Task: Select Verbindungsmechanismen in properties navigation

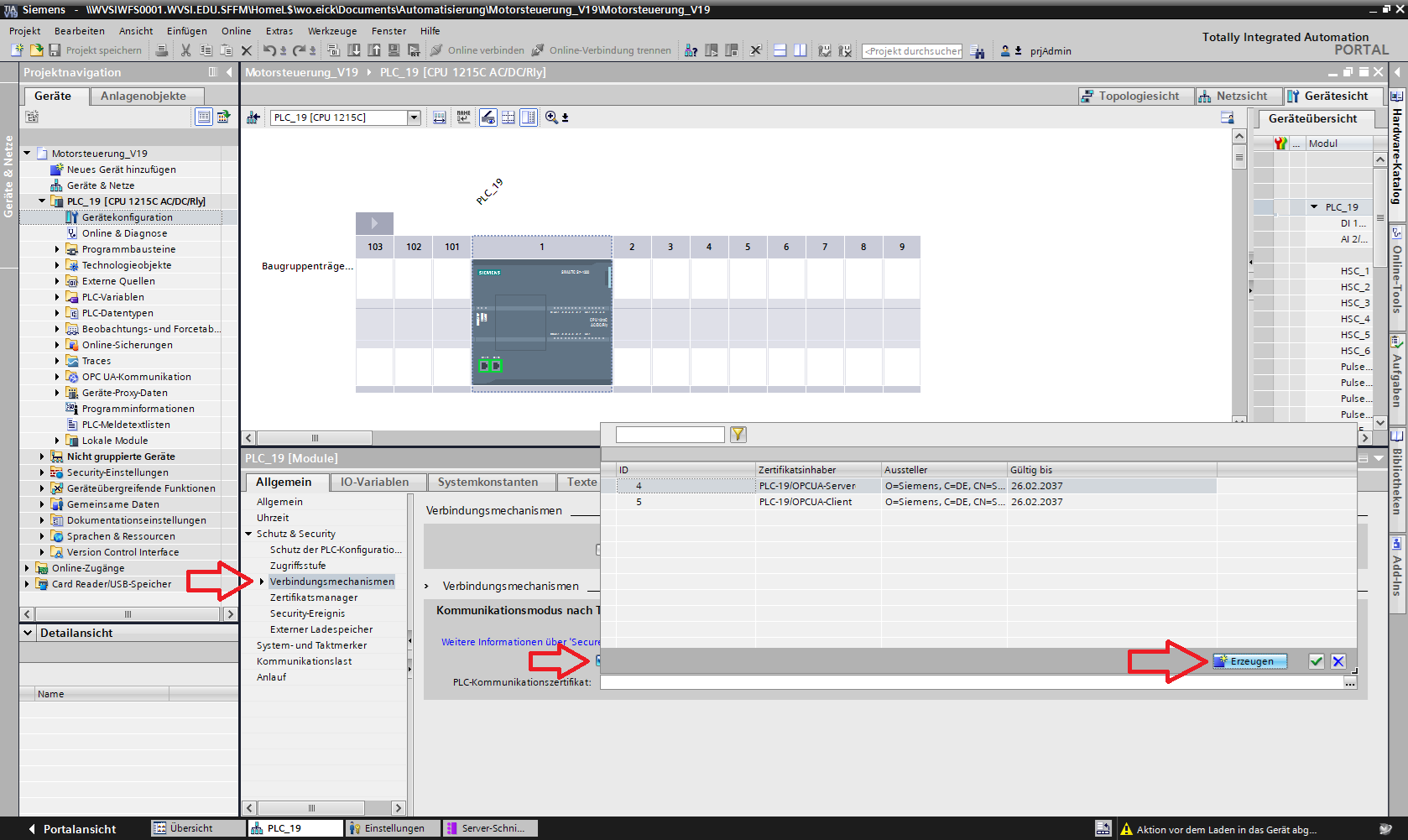Action: (332, 582)
